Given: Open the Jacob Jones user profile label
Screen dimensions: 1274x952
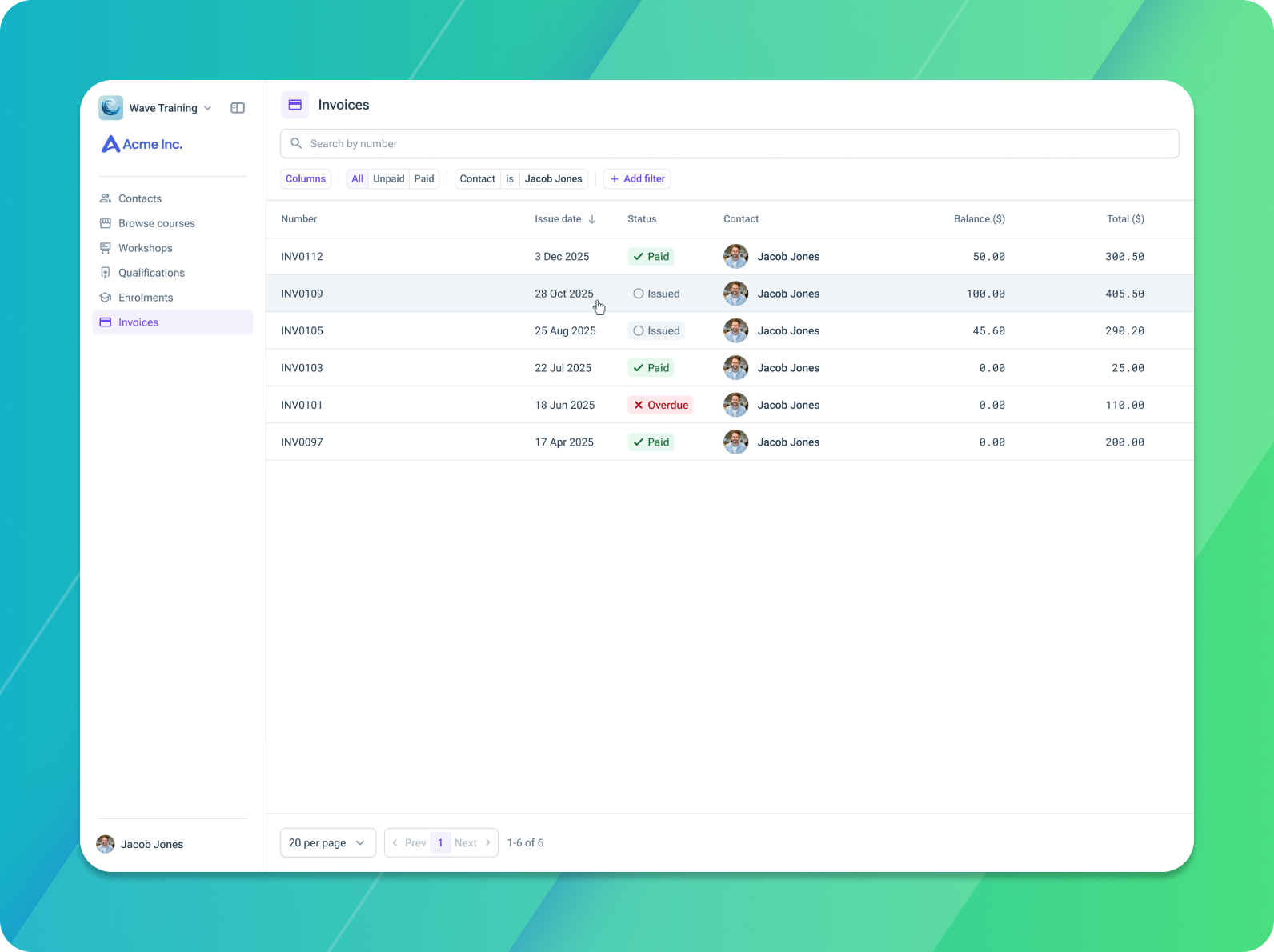Looking at the screenshot, I should click(152, 844).
